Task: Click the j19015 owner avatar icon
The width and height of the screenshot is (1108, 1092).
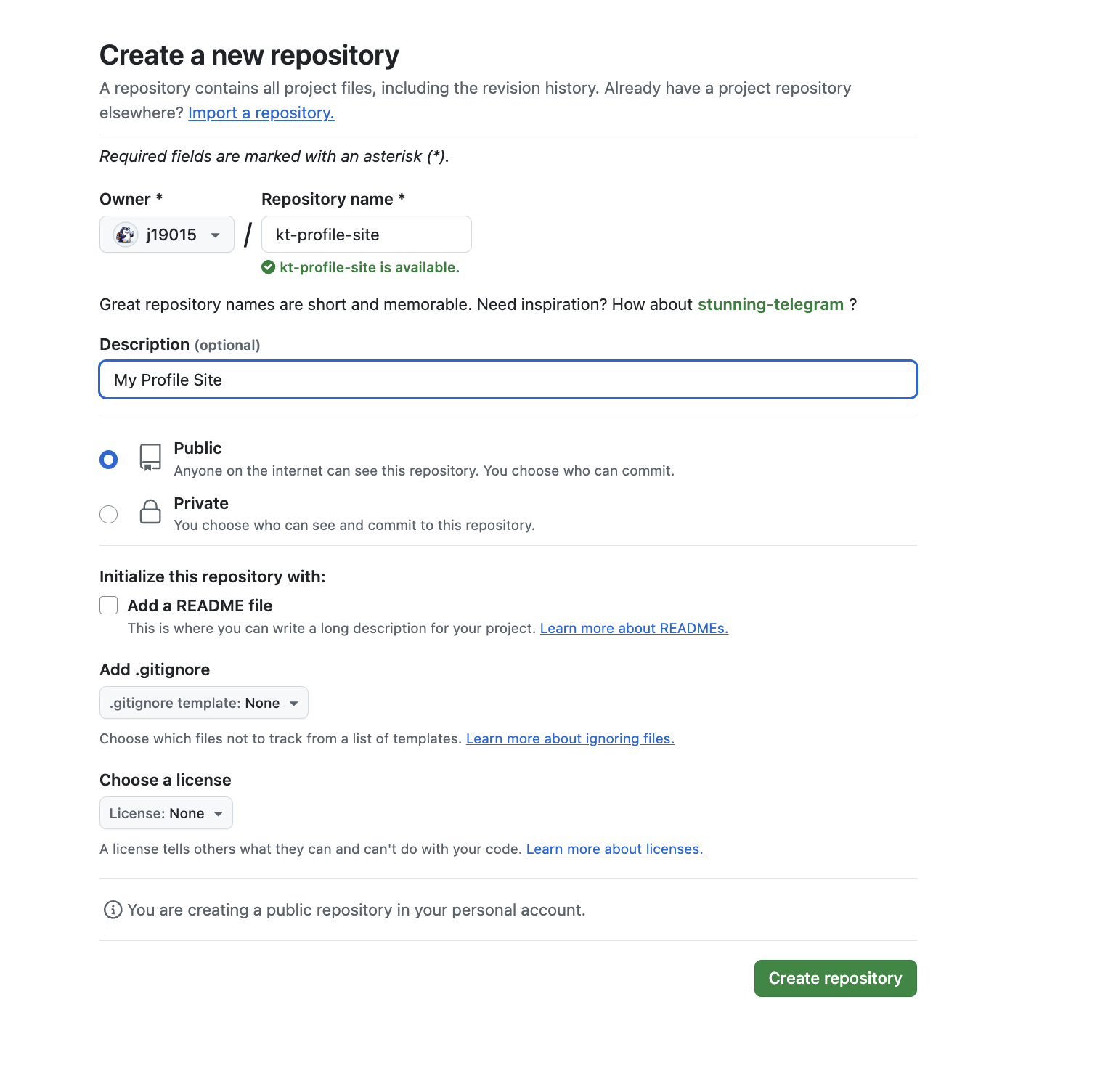Action: pos(126,235)
